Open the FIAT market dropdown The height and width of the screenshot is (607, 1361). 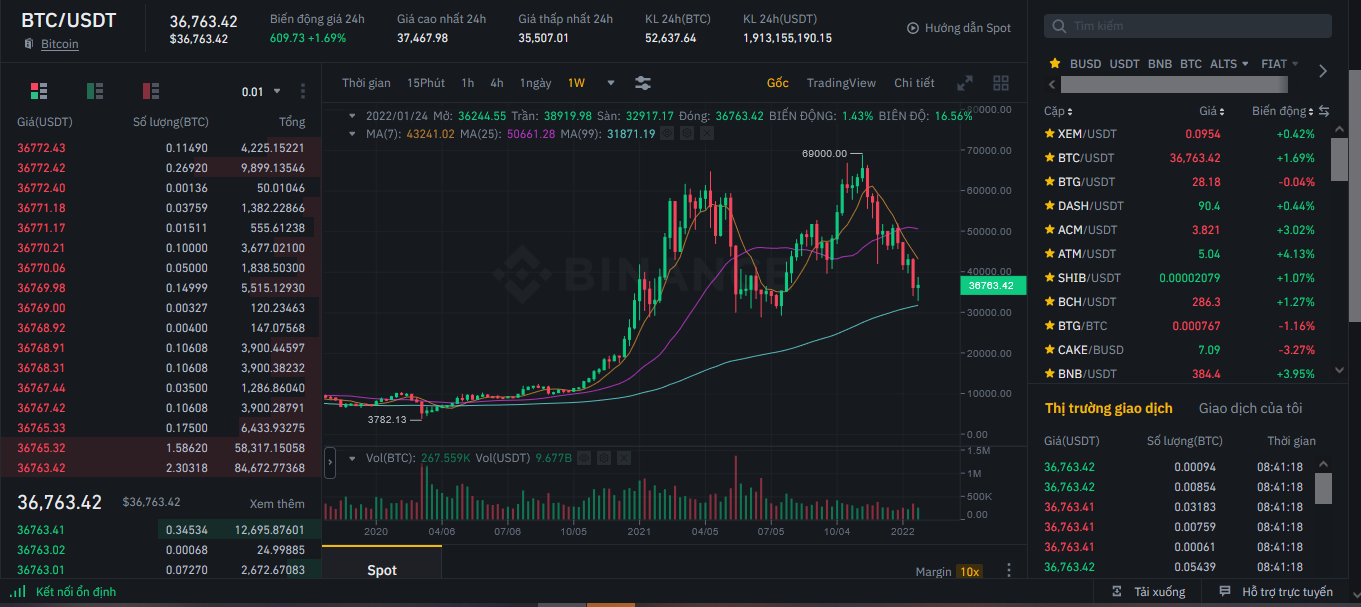point(1280,63)
